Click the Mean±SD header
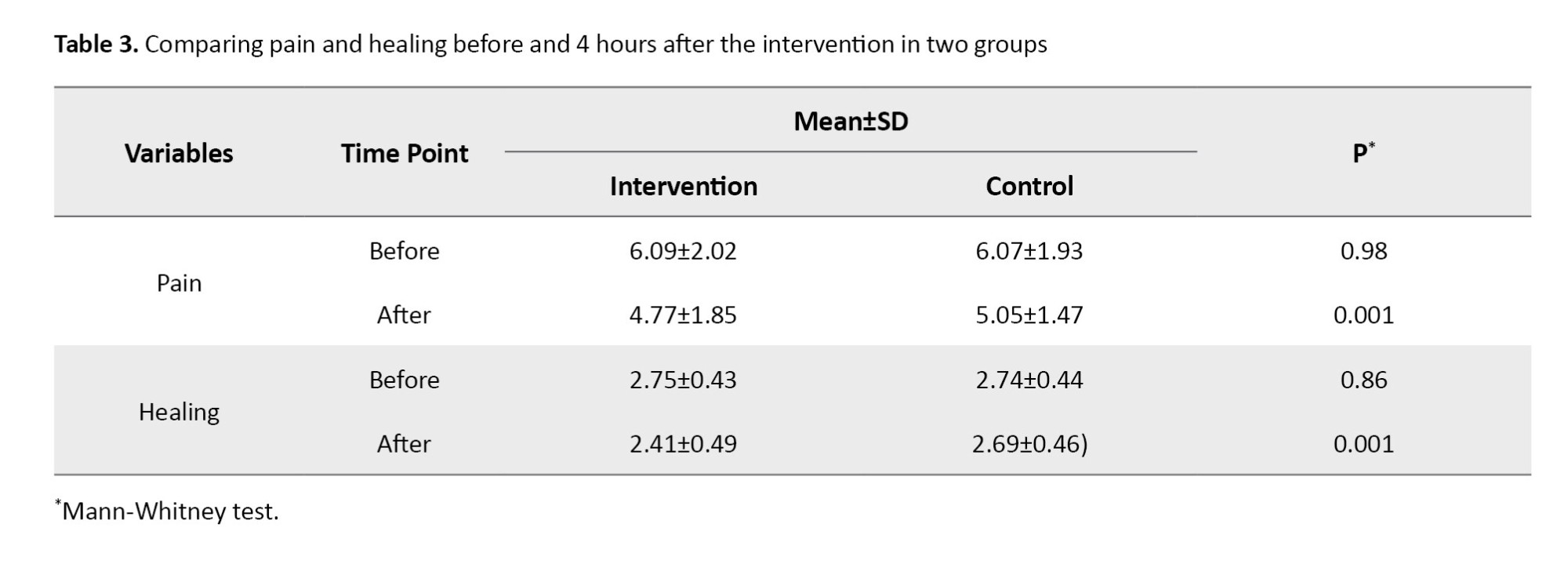Viewport: 1568px width, 575px height. click(851, 122)
